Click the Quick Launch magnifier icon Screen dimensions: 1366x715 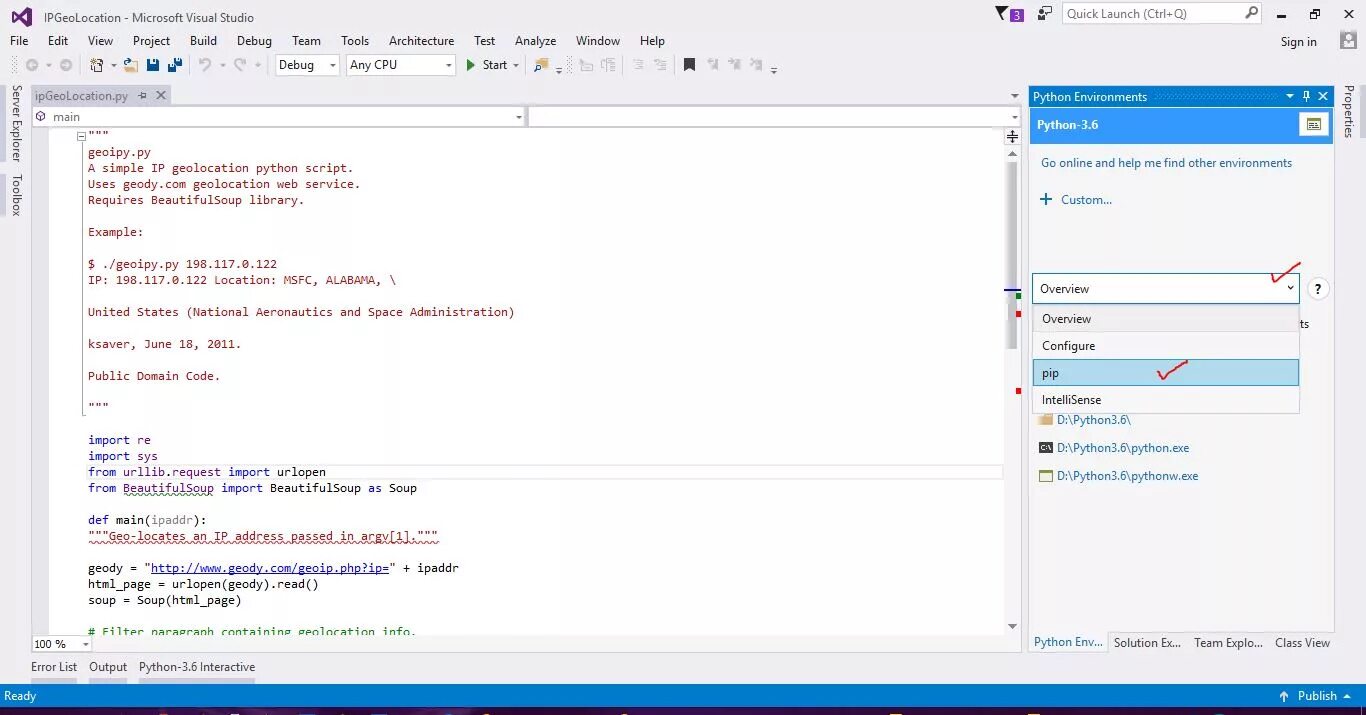tap(1251, 13)
